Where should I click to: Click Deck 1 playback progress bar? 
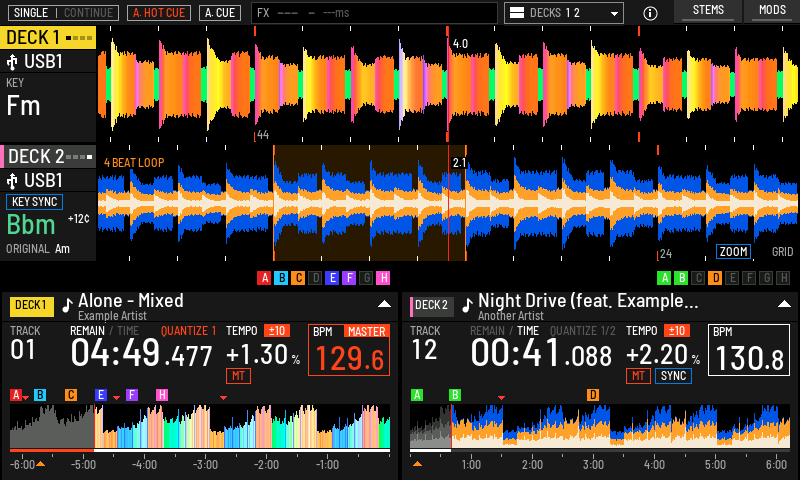200,450
